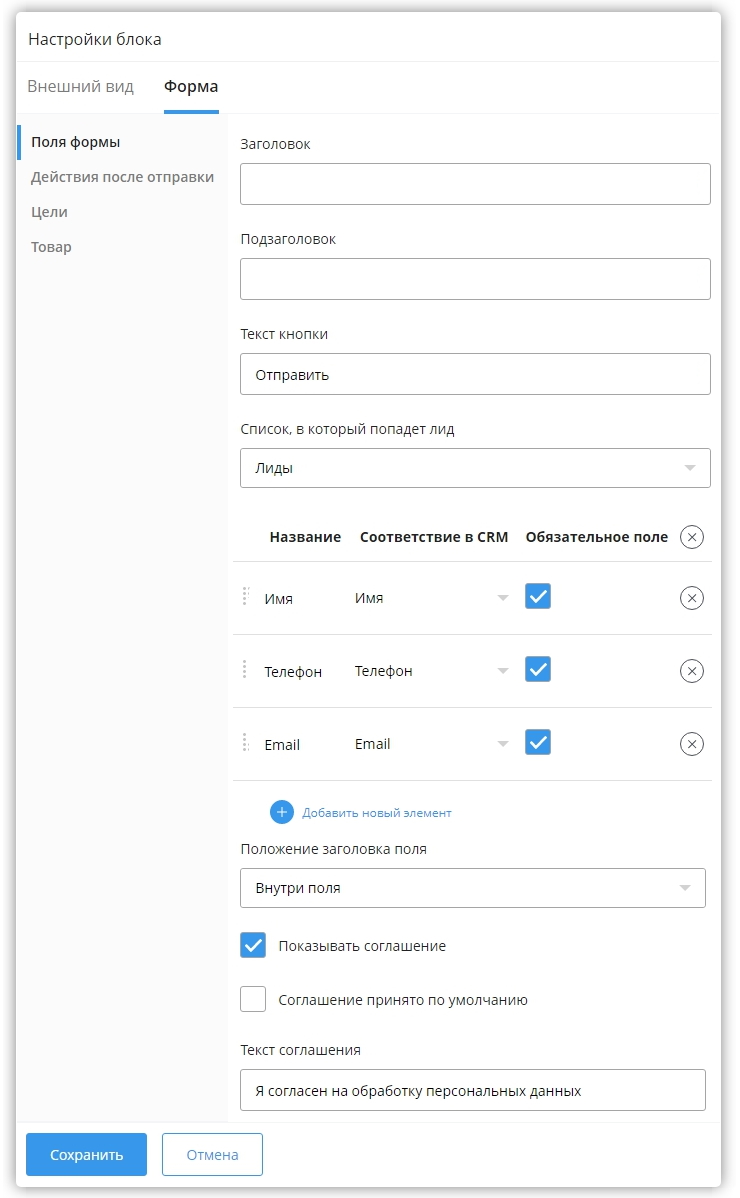Expand the Положение заголовка поля dropdown
The width and height of the screenshot is (740, 1198).
[x=472, y=888]
